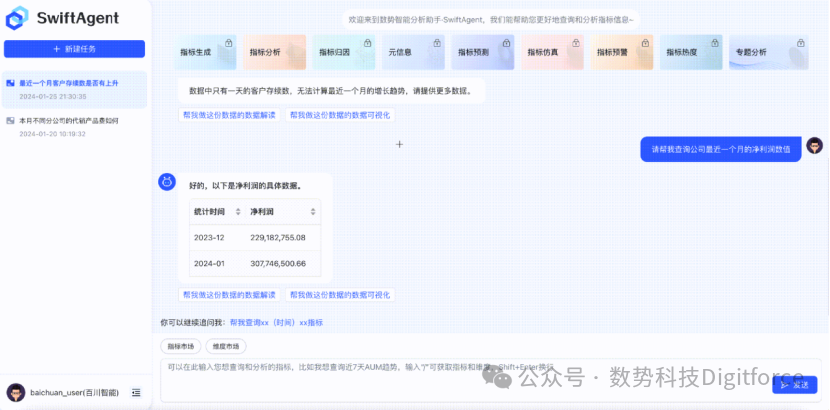Open the 指标市场 chip

pyautogui.click(x=181, y=347)
